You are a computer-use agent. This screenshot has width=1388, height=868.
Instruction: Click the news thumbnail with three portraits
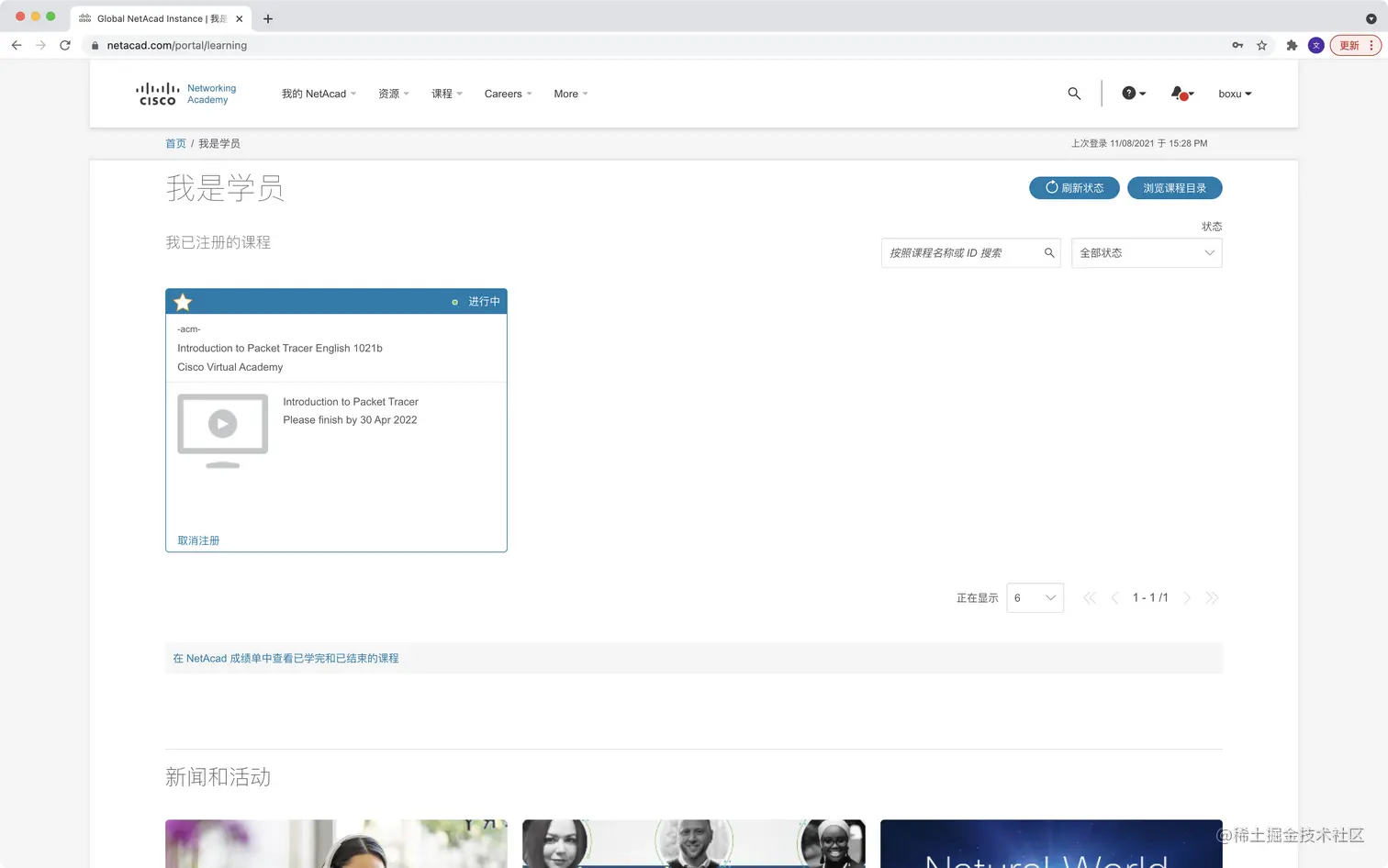coord(693,844)
